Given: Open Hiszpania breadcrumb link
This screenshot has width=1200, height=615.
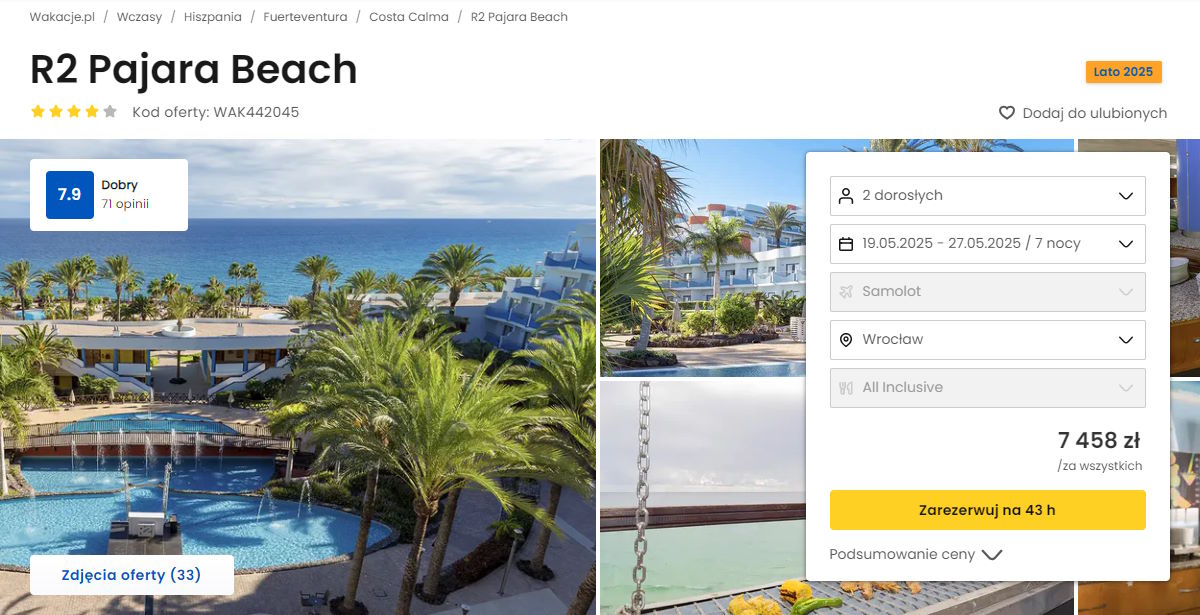Looking at the screenshot, I should (213, 17).
